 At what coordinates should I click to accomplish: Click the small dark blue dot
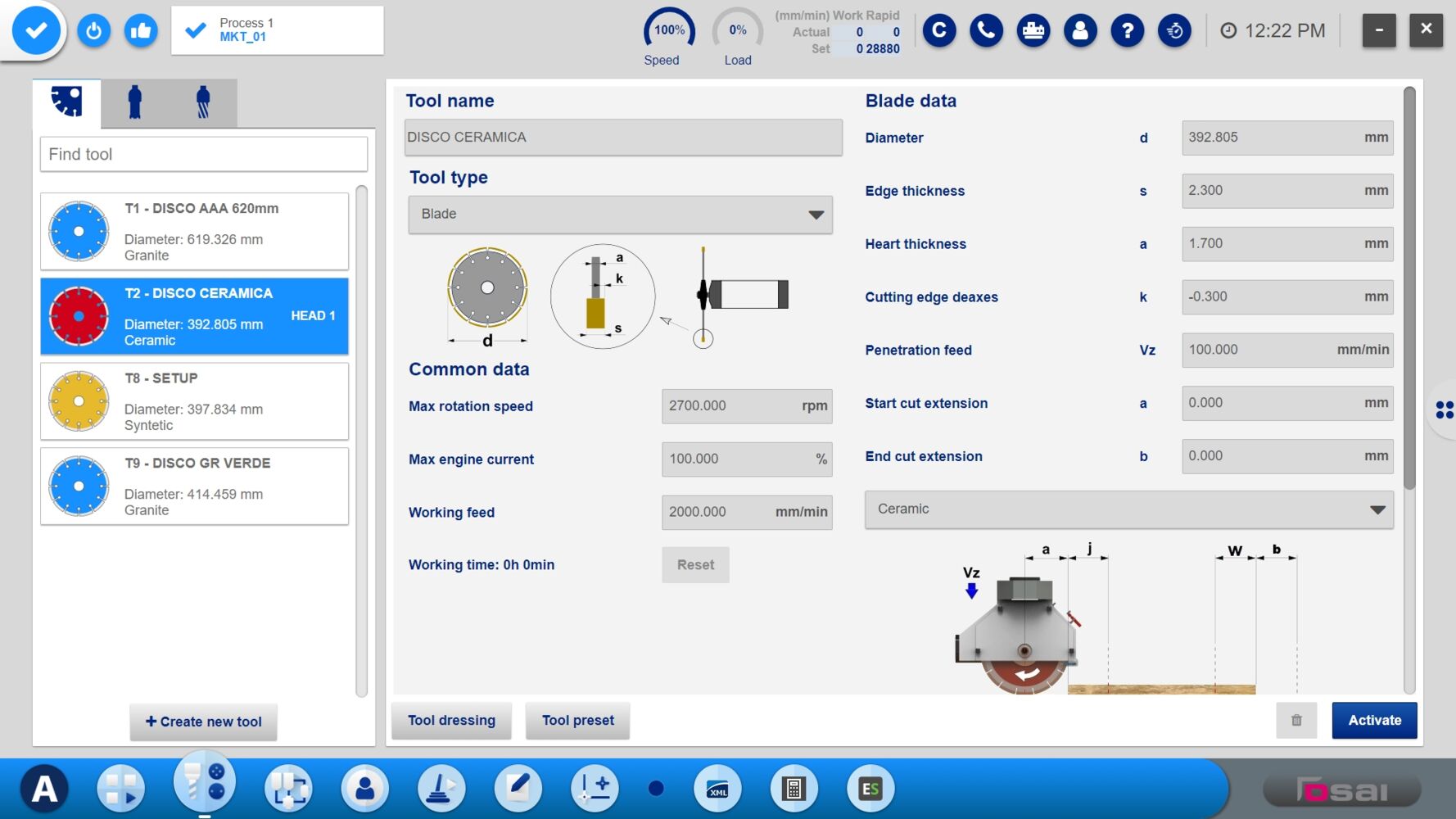(x=656, y=789)
